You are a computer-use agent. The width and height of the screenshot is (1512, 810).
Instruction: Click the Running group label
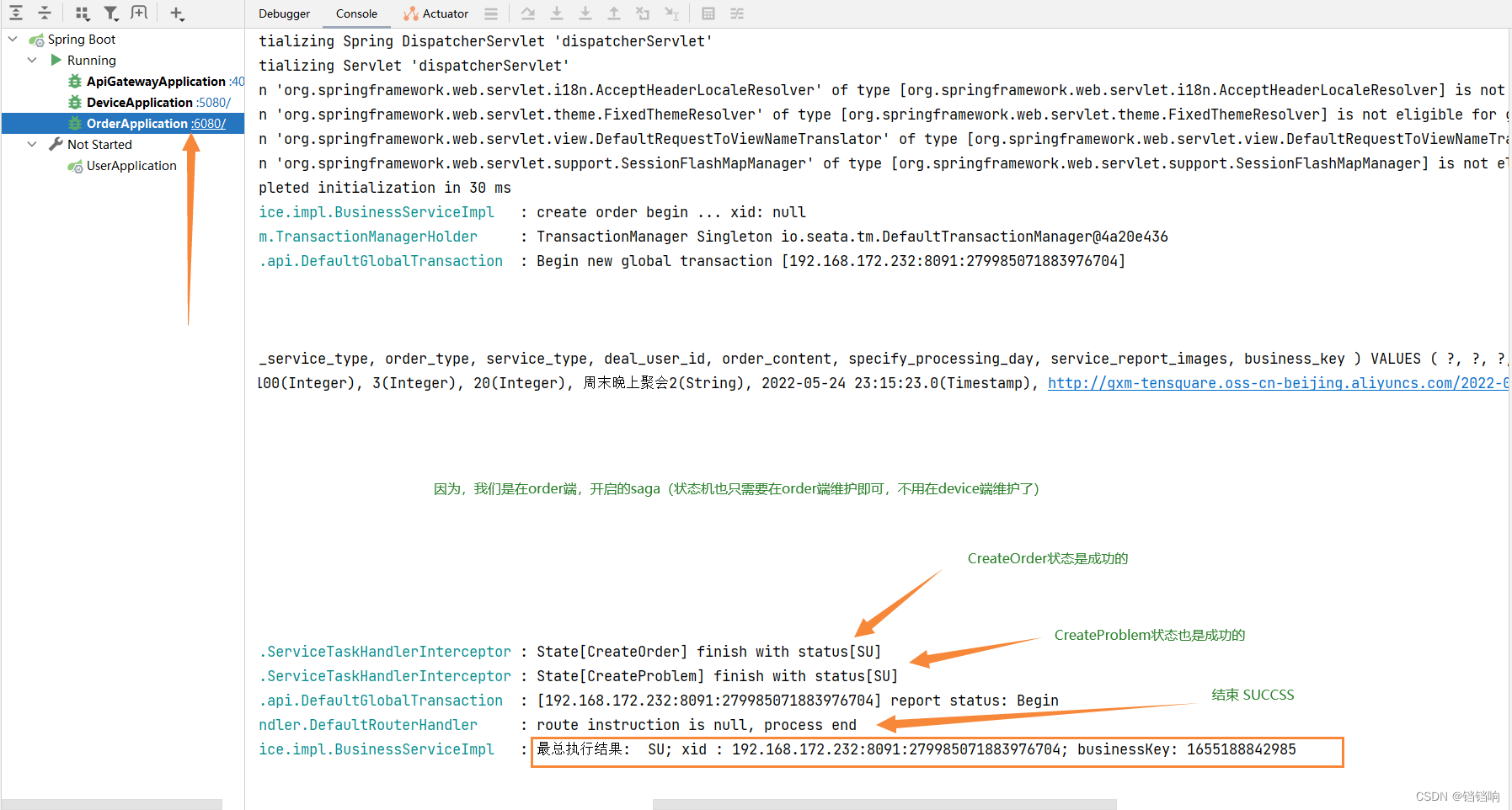[92, 61]
